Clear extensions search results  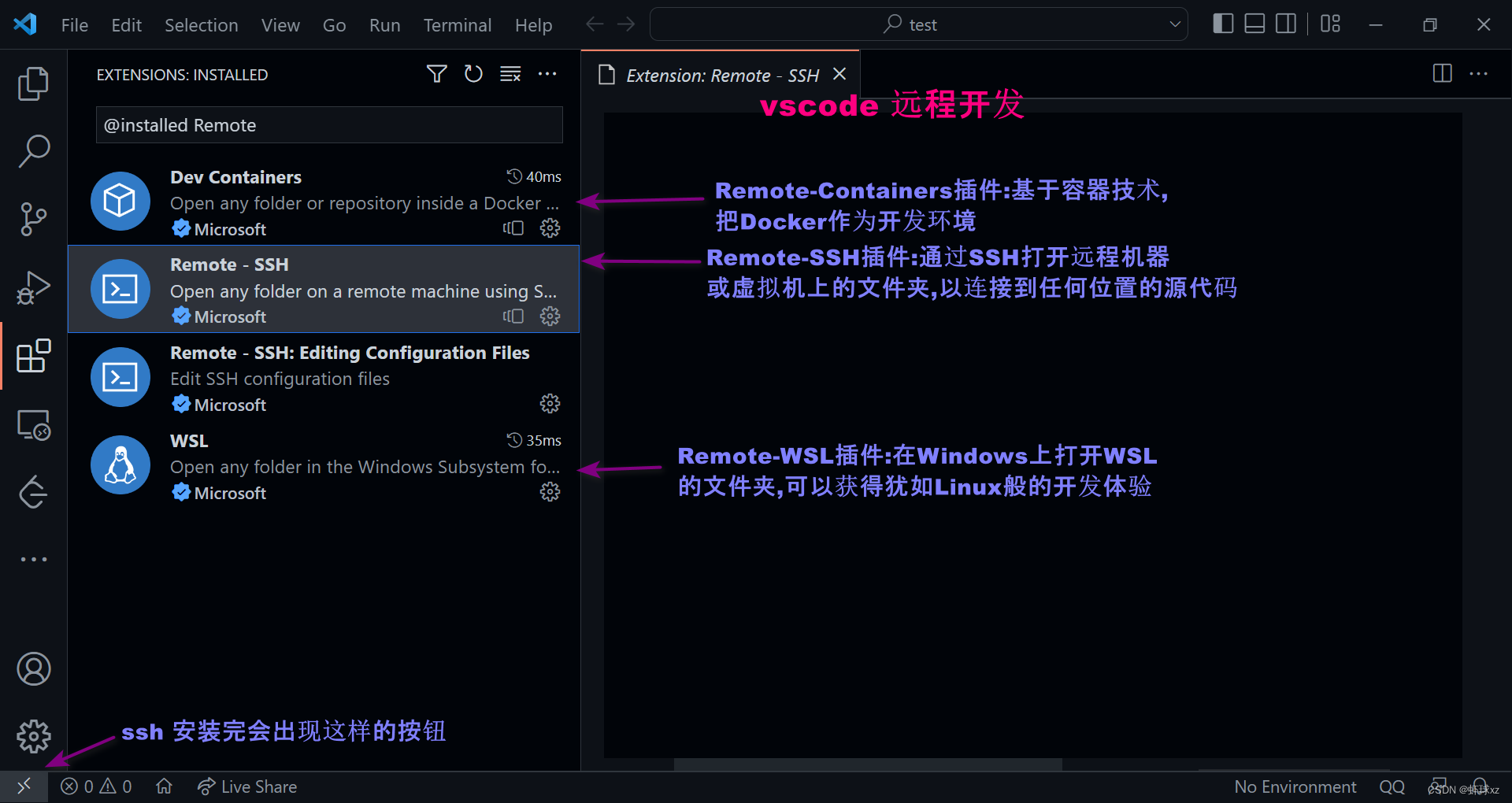(510, 74)
